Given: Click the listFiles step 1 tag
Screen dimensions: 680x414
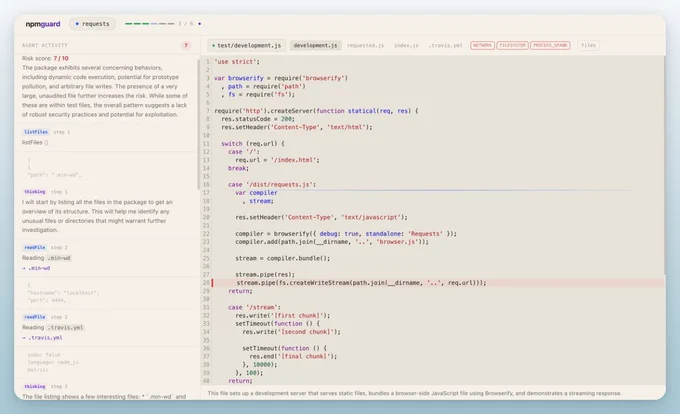Looking at the screenshot, I should pyautogui.click(x=36, y=132).
